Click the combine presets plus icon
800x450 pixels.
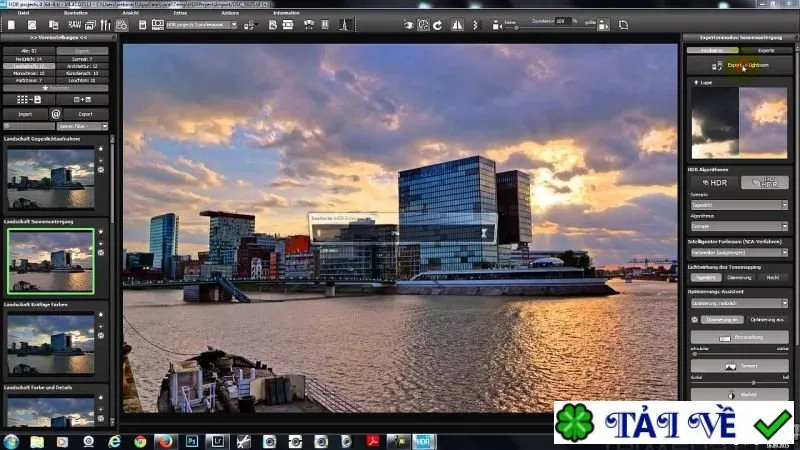pos(83,99)
